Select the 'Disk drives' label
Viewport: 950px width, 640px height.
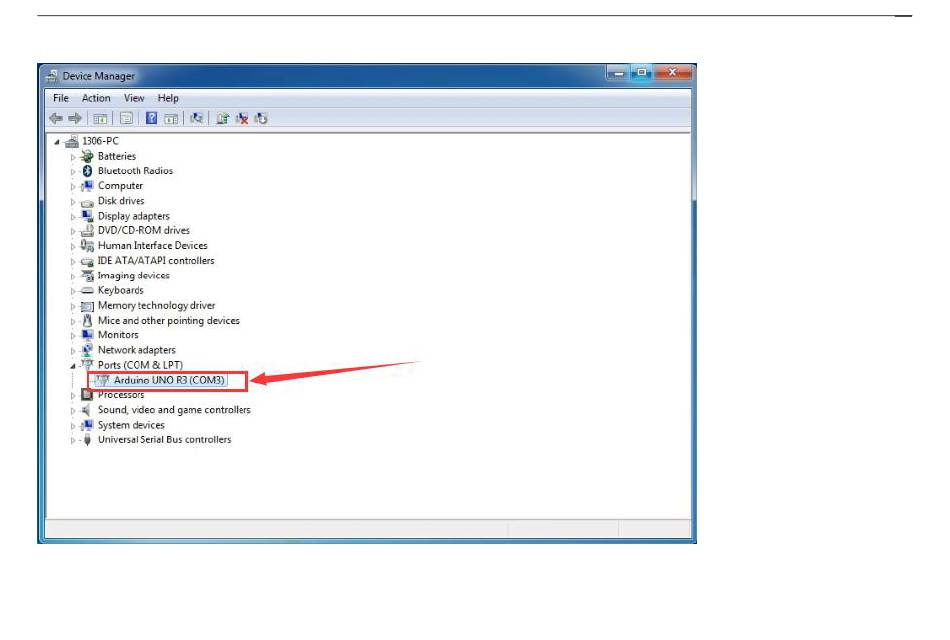[x=121, y=201]
